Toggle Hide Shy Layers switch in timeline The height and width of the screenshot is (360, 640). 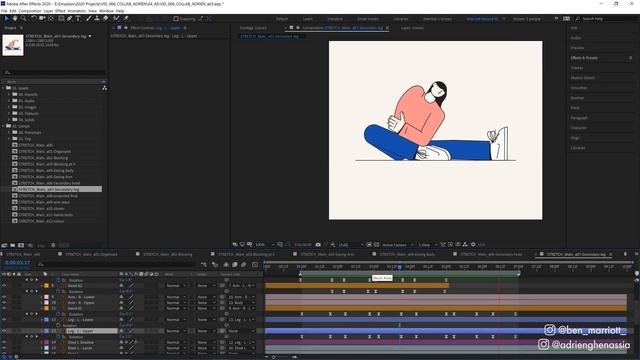click(x=226, y=264)
